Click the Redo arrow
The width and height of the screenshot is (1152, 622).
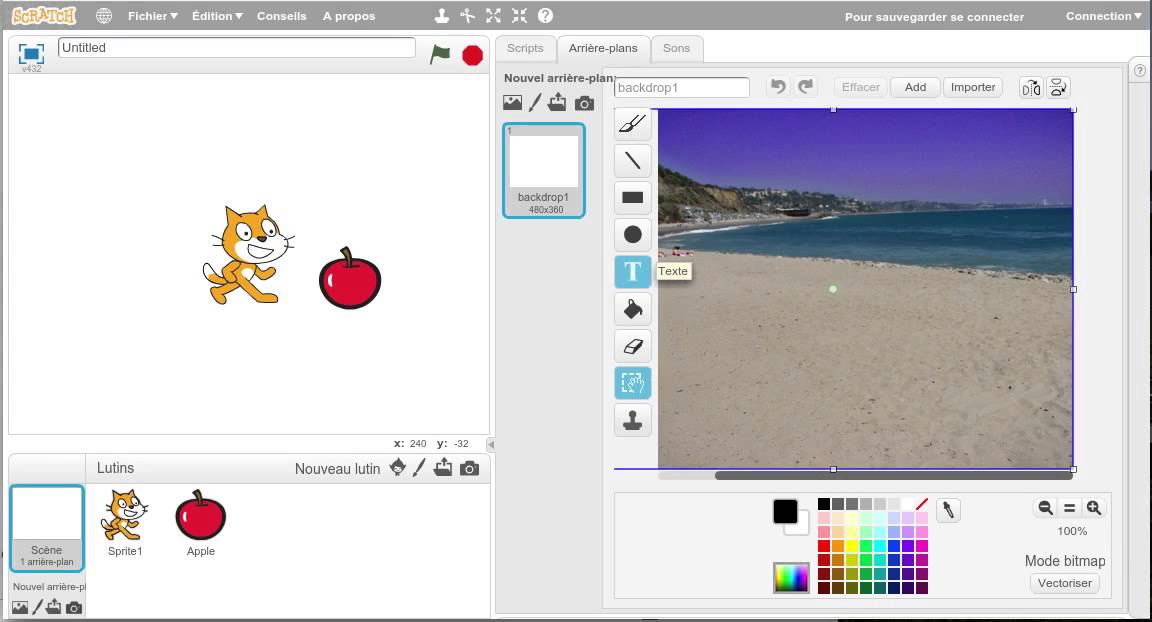[806, 87]
